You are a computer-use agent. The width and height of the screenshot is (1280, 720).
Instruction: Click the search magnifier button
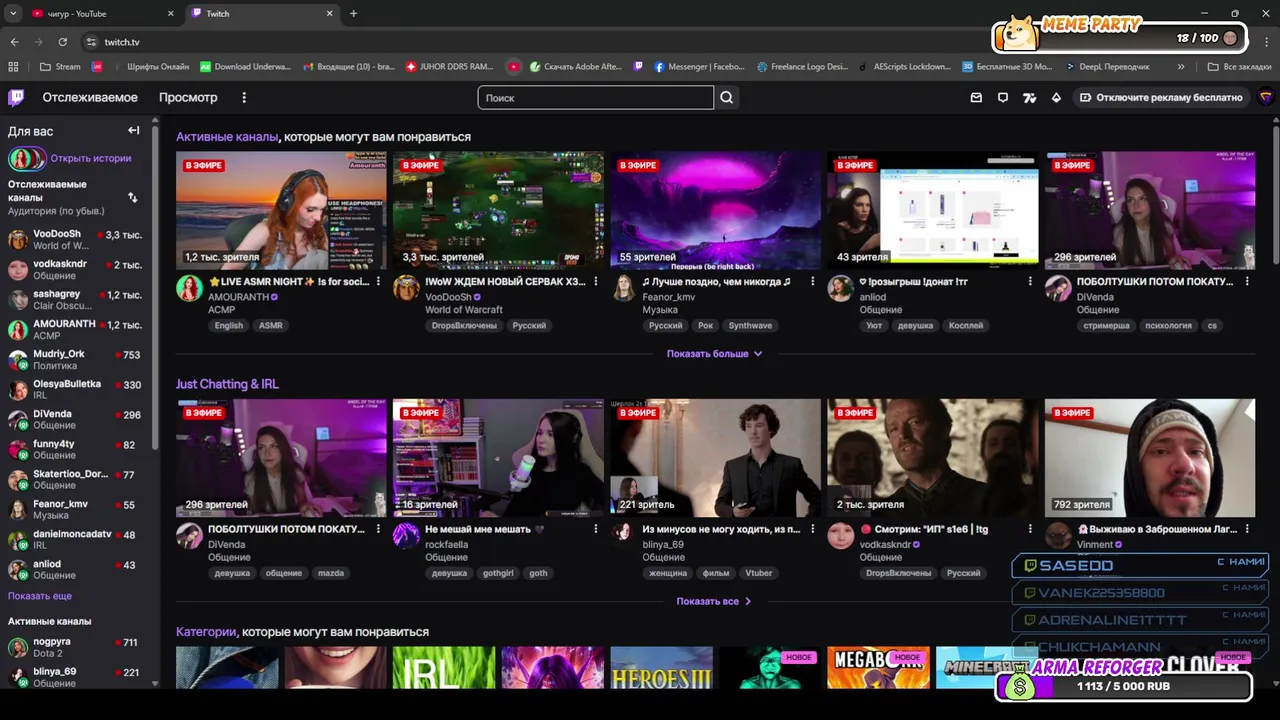727,98
